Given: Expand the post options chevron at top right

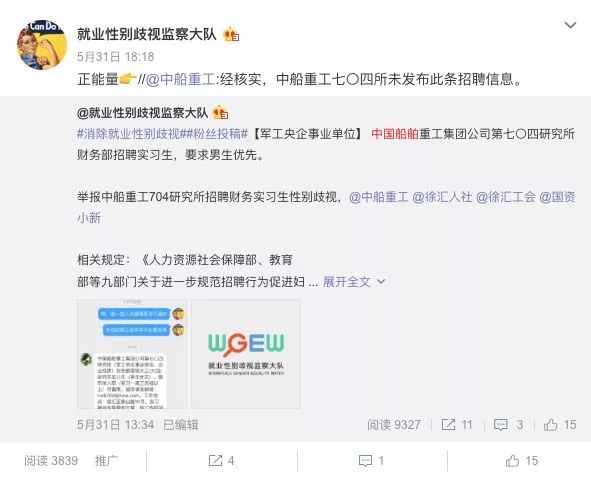Looking at the screenshot, I should pos(570,25).
